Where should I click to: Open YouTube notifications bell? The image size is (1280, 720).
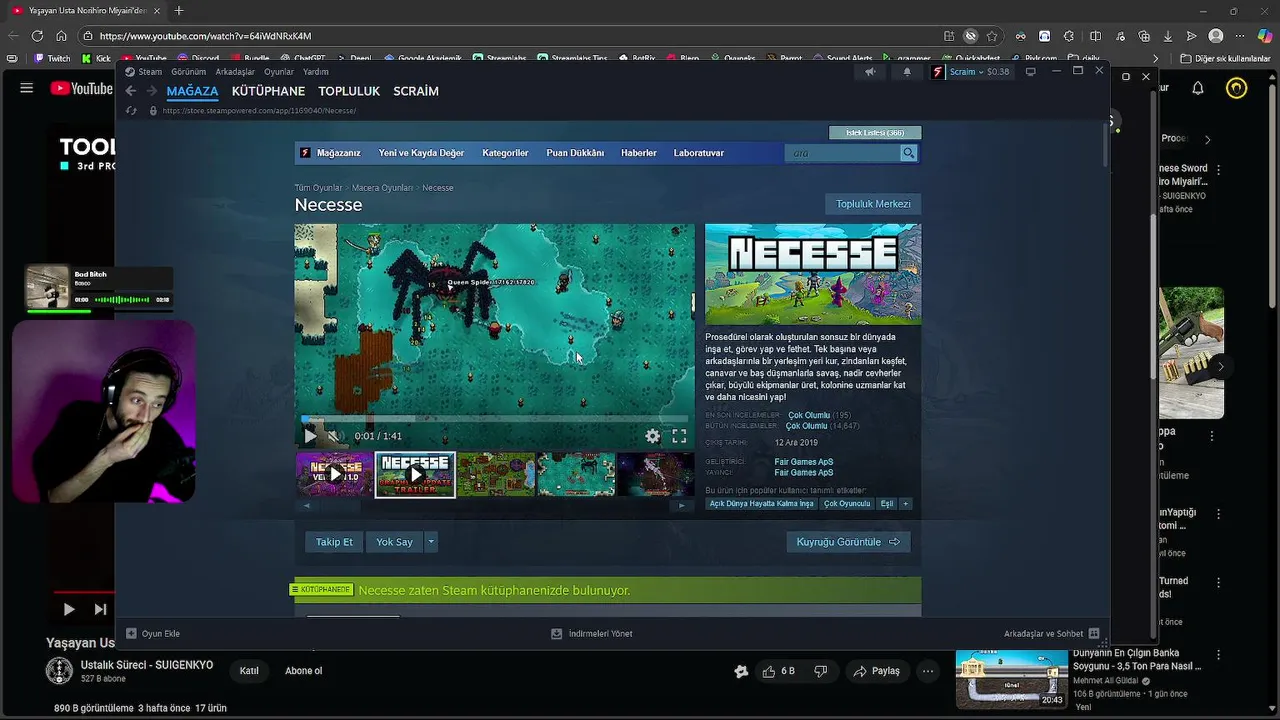1198,88
